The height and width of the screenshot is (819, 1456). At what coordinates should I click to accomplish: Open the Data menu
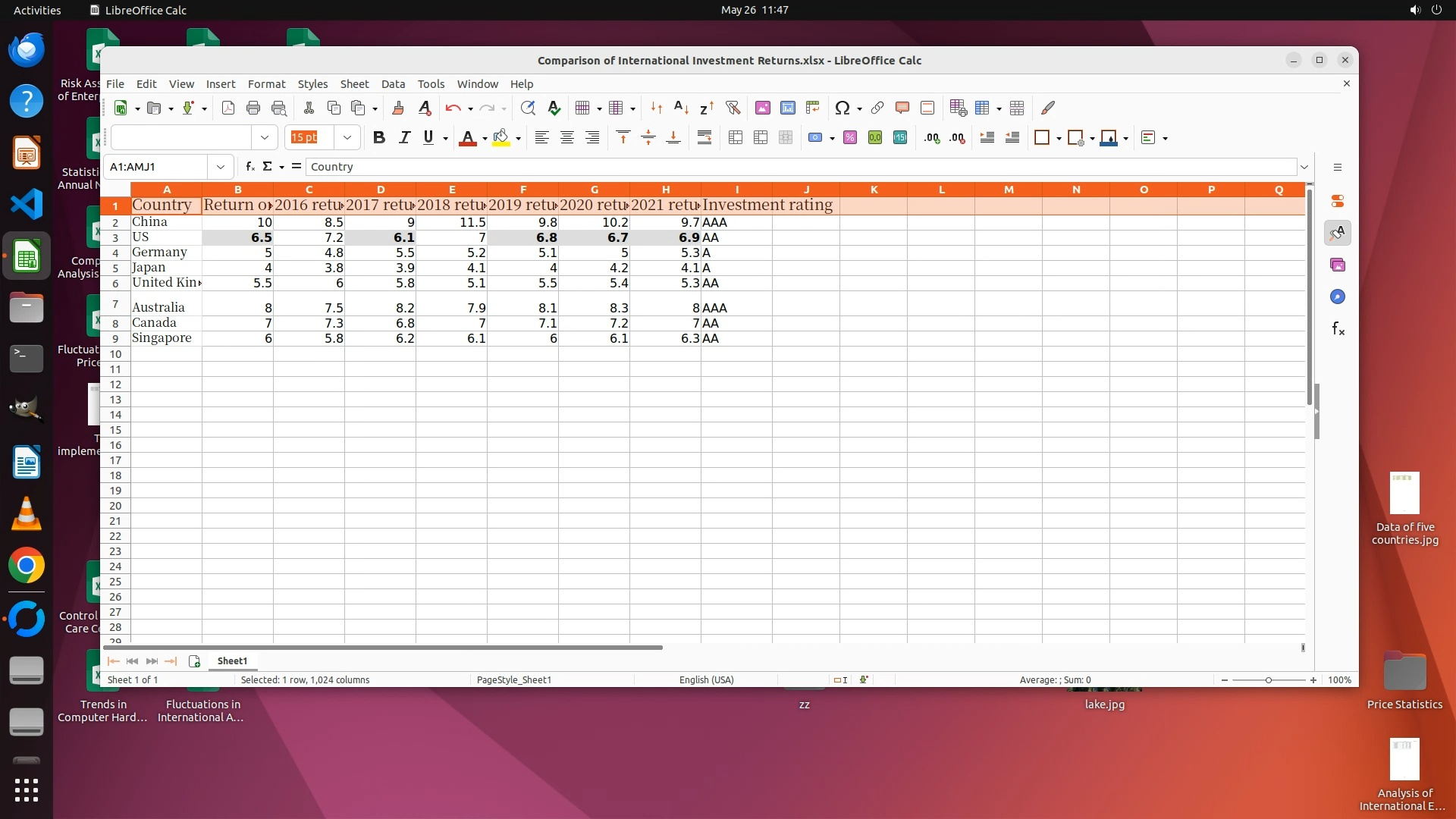tap(393, 84)
